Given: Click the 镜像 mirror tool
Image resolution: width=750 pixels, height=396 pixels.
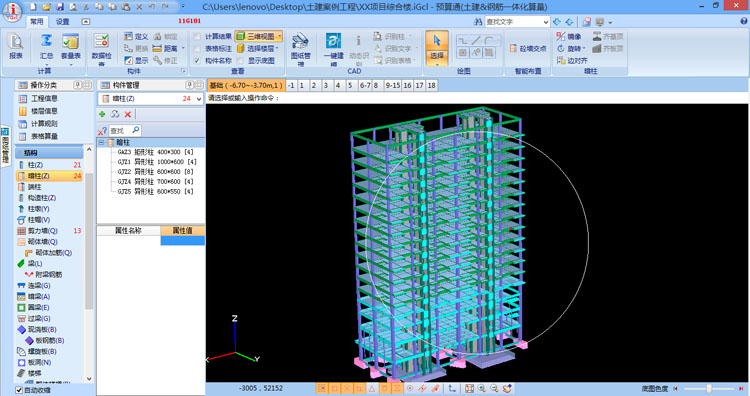Looking at the screenshot, I should [x=569, y=36].
